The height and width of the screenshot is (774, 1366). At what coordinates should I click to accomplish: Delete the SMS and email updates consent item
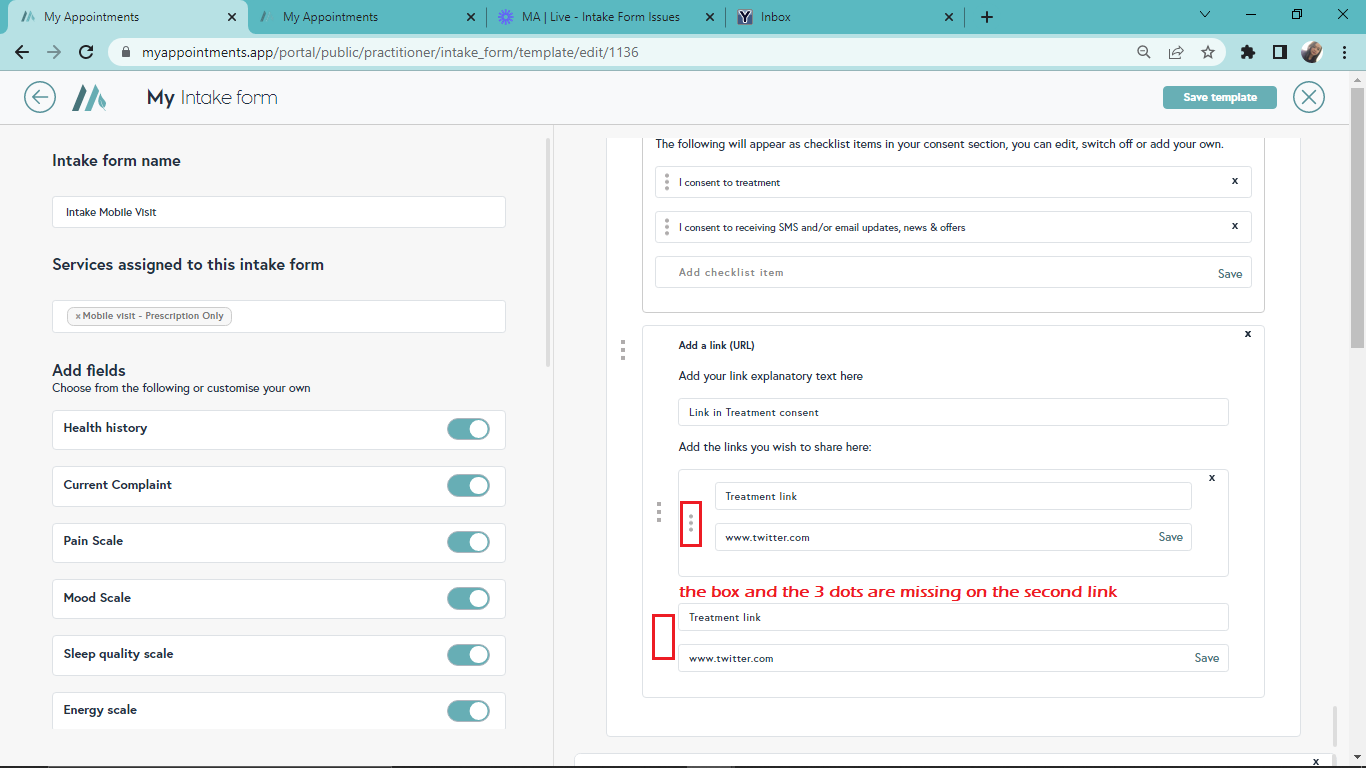tap(1235, 226)
